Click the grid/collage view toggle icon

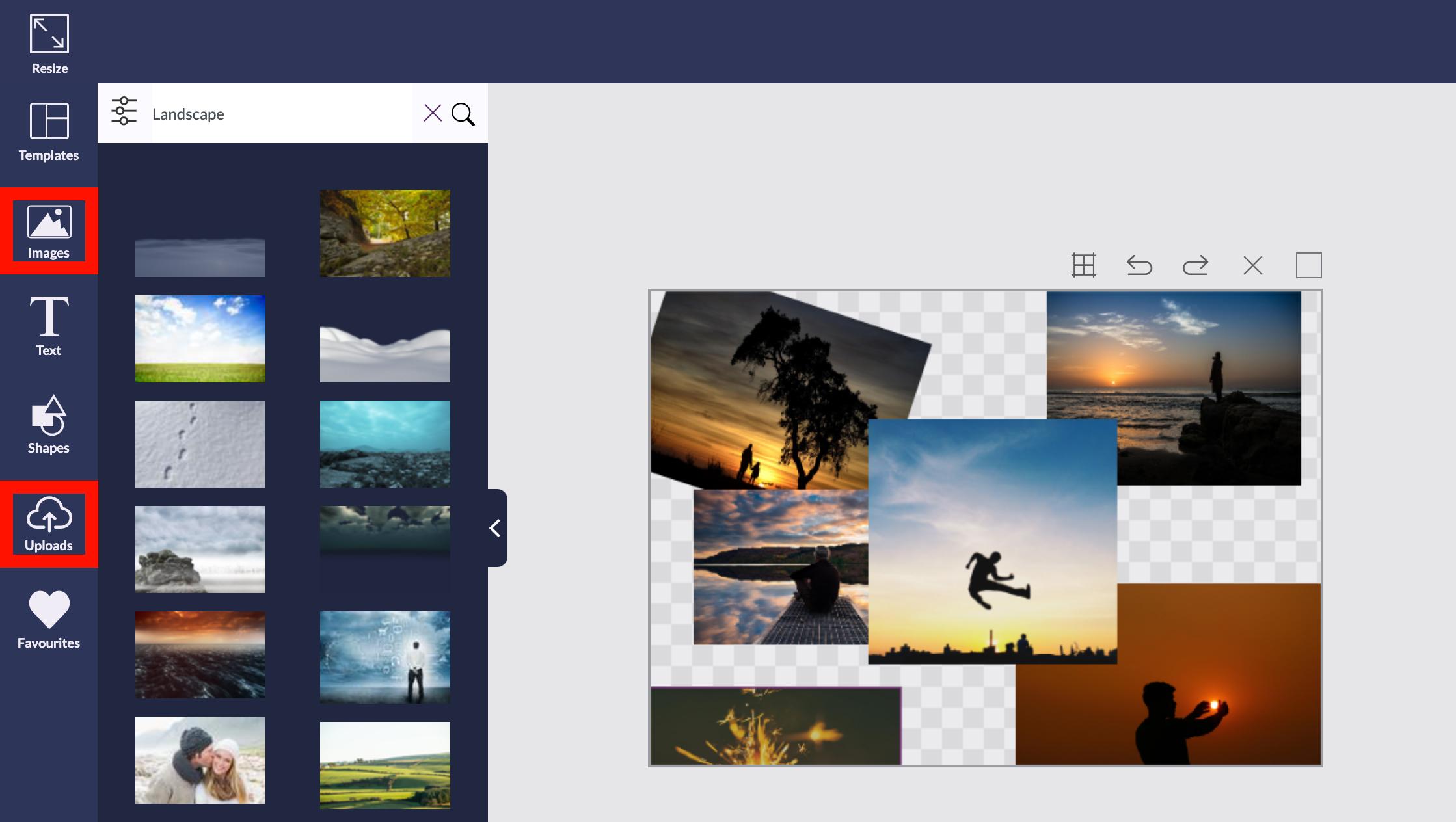point(1085,265)
